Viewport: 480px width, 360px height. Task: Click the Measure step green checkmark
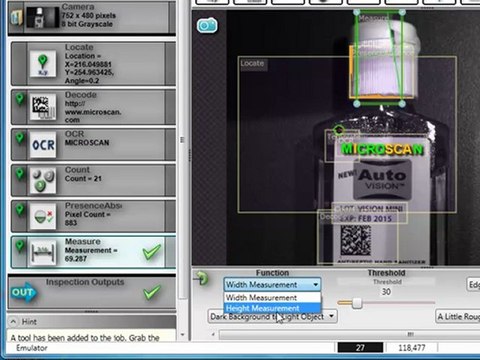click(152, 252)
